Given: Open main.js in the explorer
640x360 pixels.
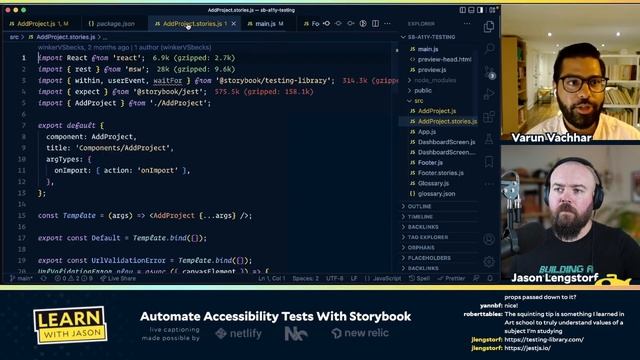Looking at the screenshot, I should (x=428, y=49).
